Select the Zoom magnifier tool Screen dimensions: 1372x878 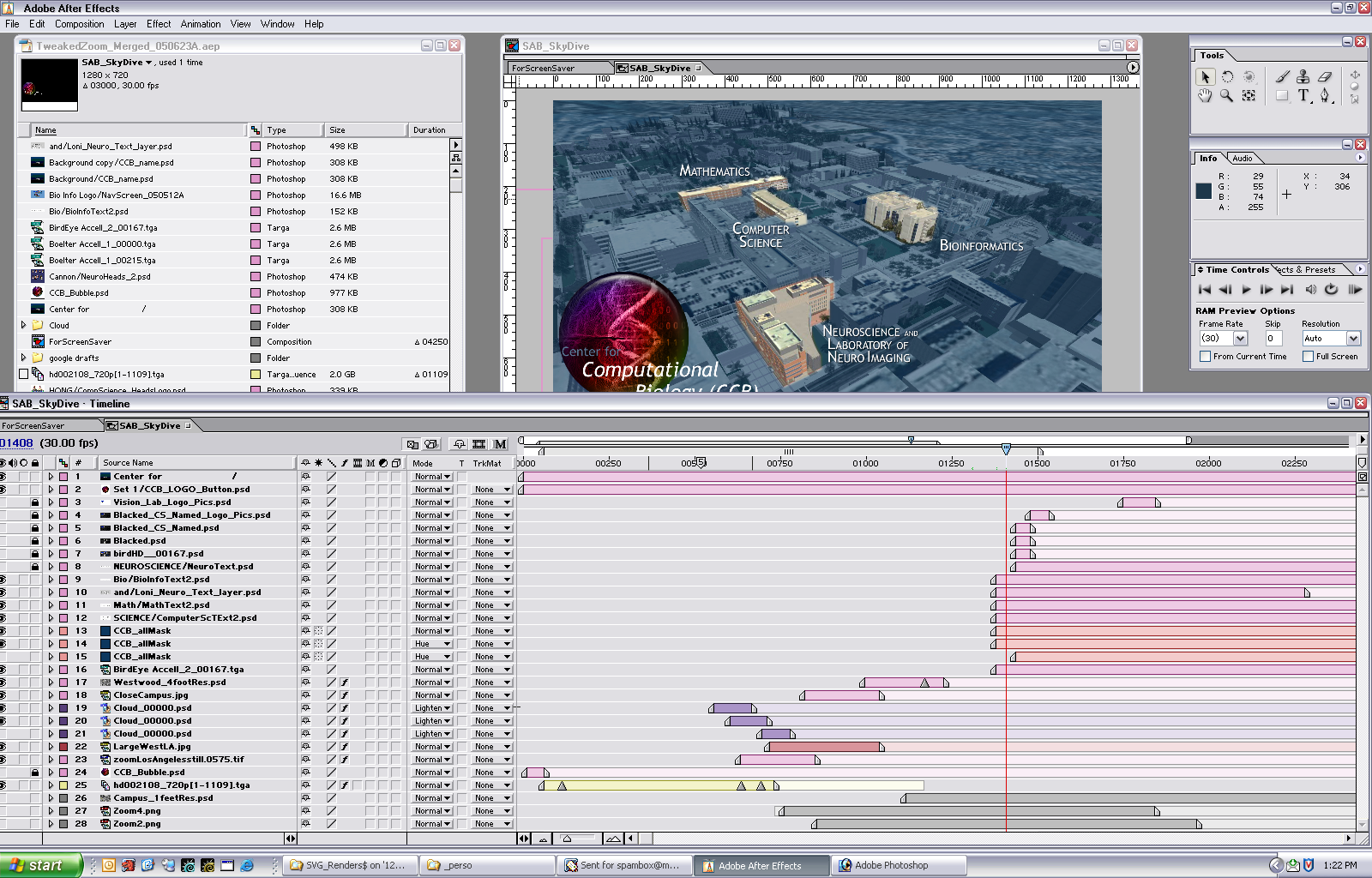(x=1227, y=95)
